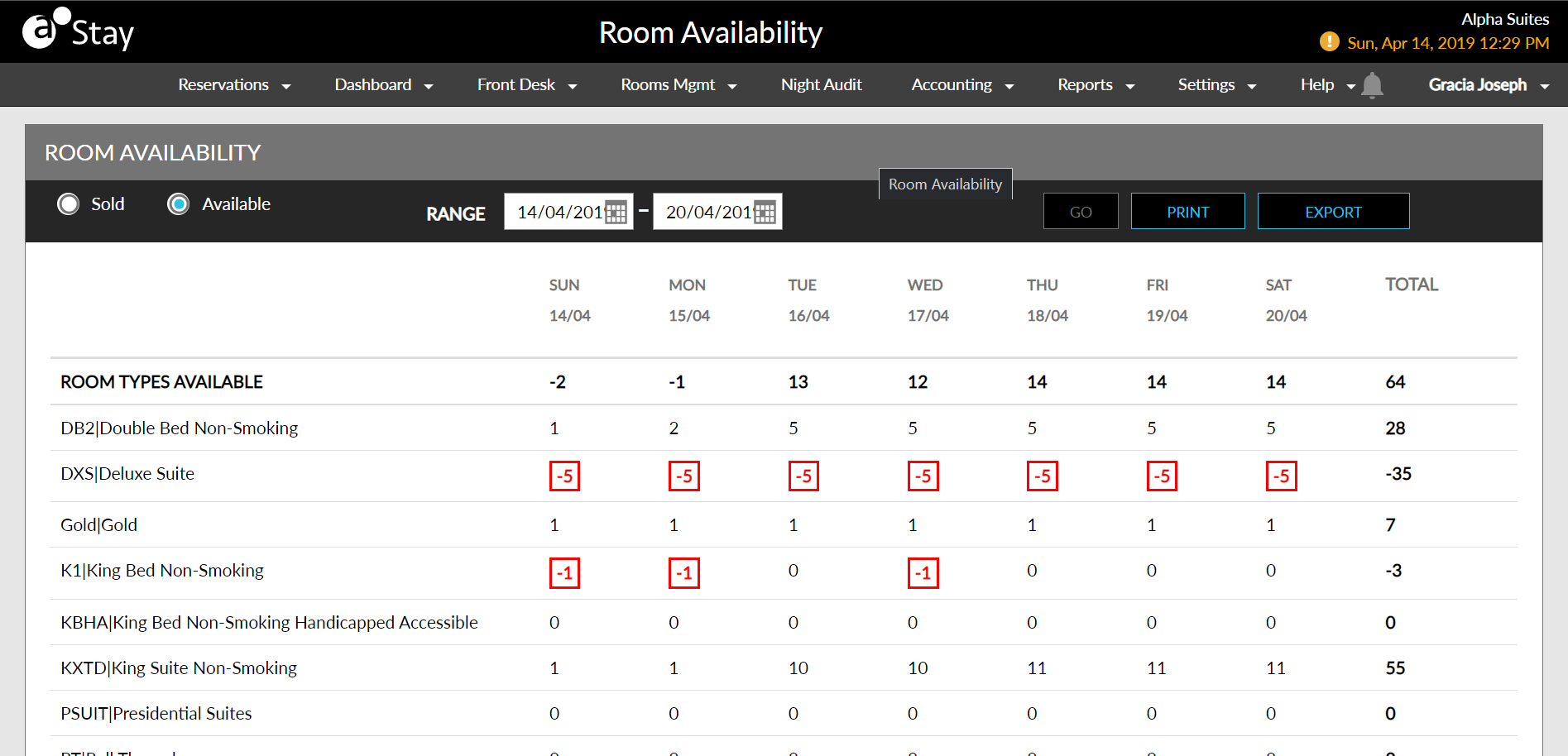Click the alert icon next to the date

1330,41
